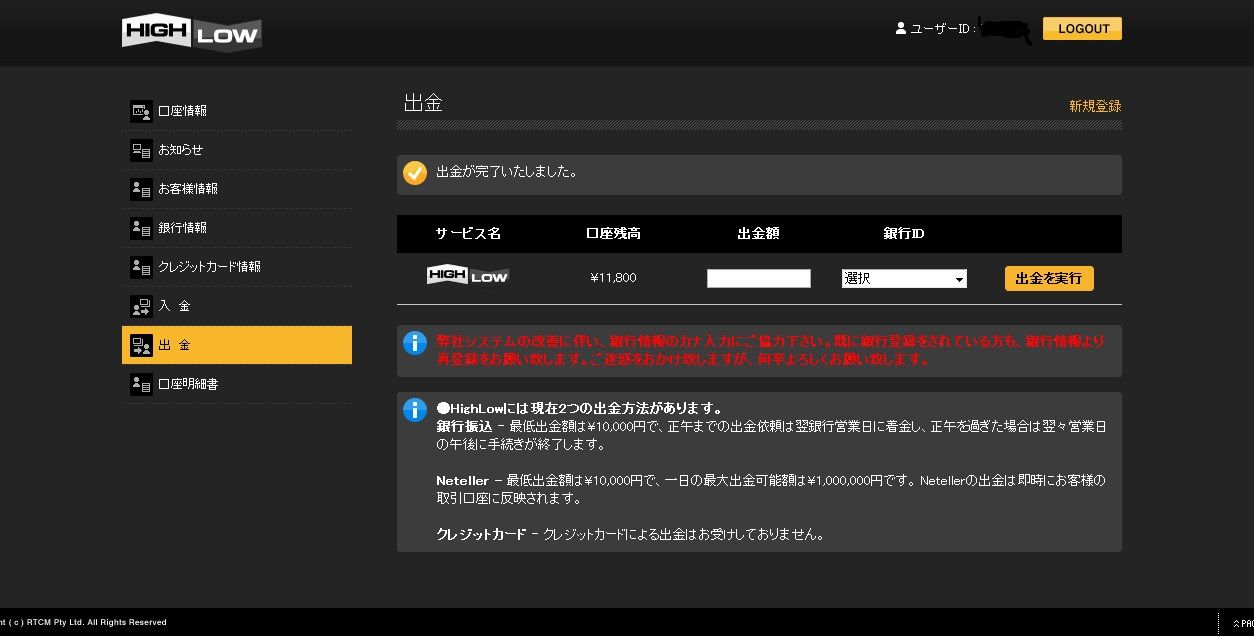
Task: Click the クレジットカード情報 sidebar icon
Action: 141,267
